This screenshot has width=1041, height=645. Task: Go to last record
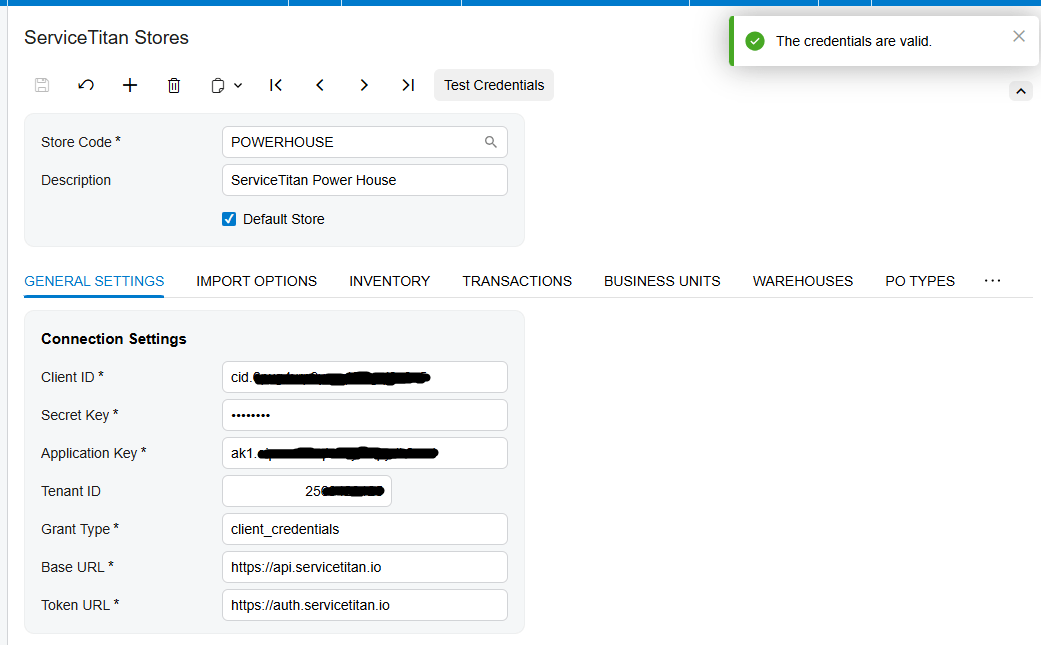(x=408, y=85)
